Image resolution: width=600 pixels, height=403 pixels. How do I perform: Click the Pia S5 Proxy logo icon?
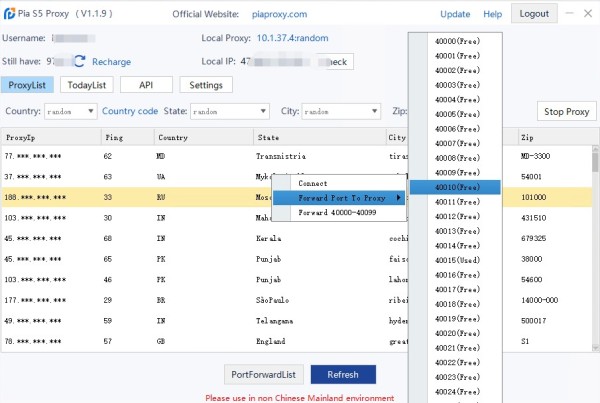tap(9, 14)
